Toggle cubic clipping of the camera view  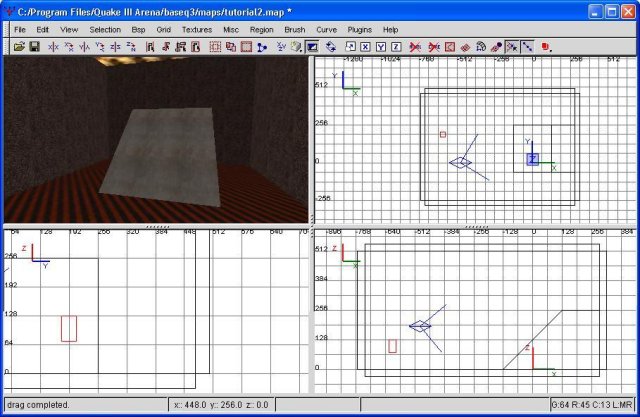[312, 47]
